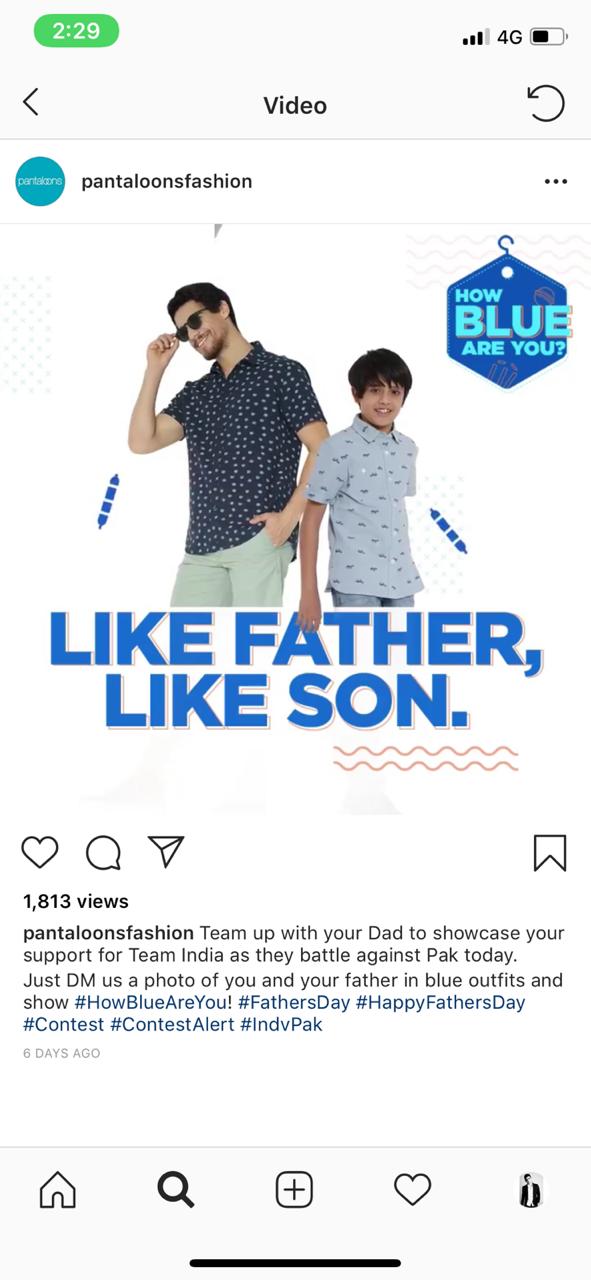Screen dimensions: 591x1280
Task: Tap the back arrow icon
Action: click(31, 102)
